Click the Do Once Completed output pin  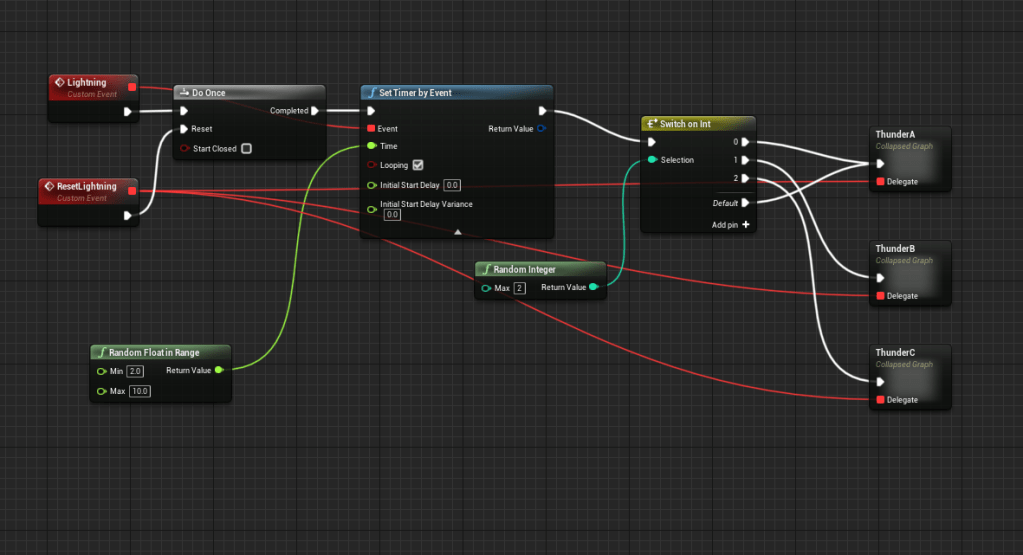(x=315, y=111)
